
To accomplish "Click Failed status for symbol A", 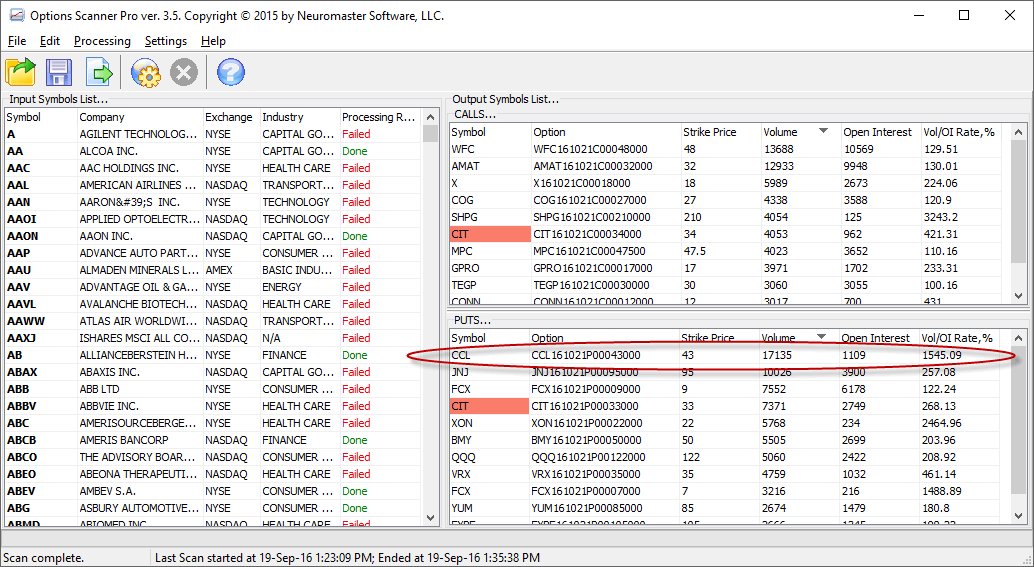I will pyautogui.click(x=356, y=134).
